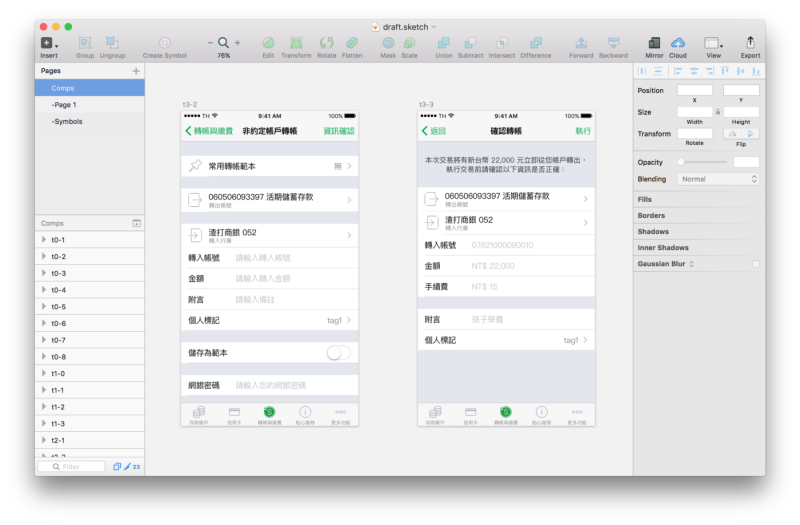This screenshot has height=525, width=800.
Task: Open the Blending mode dropdown
Action: point(719,179)
